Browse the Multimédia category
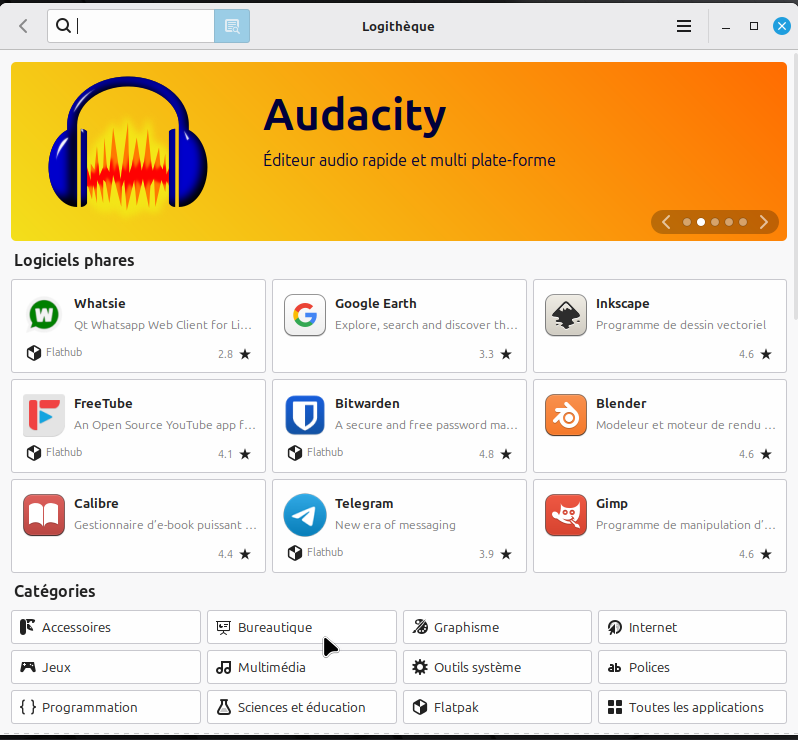The height and width of the screenshot is (740, 798). point(301,667)
